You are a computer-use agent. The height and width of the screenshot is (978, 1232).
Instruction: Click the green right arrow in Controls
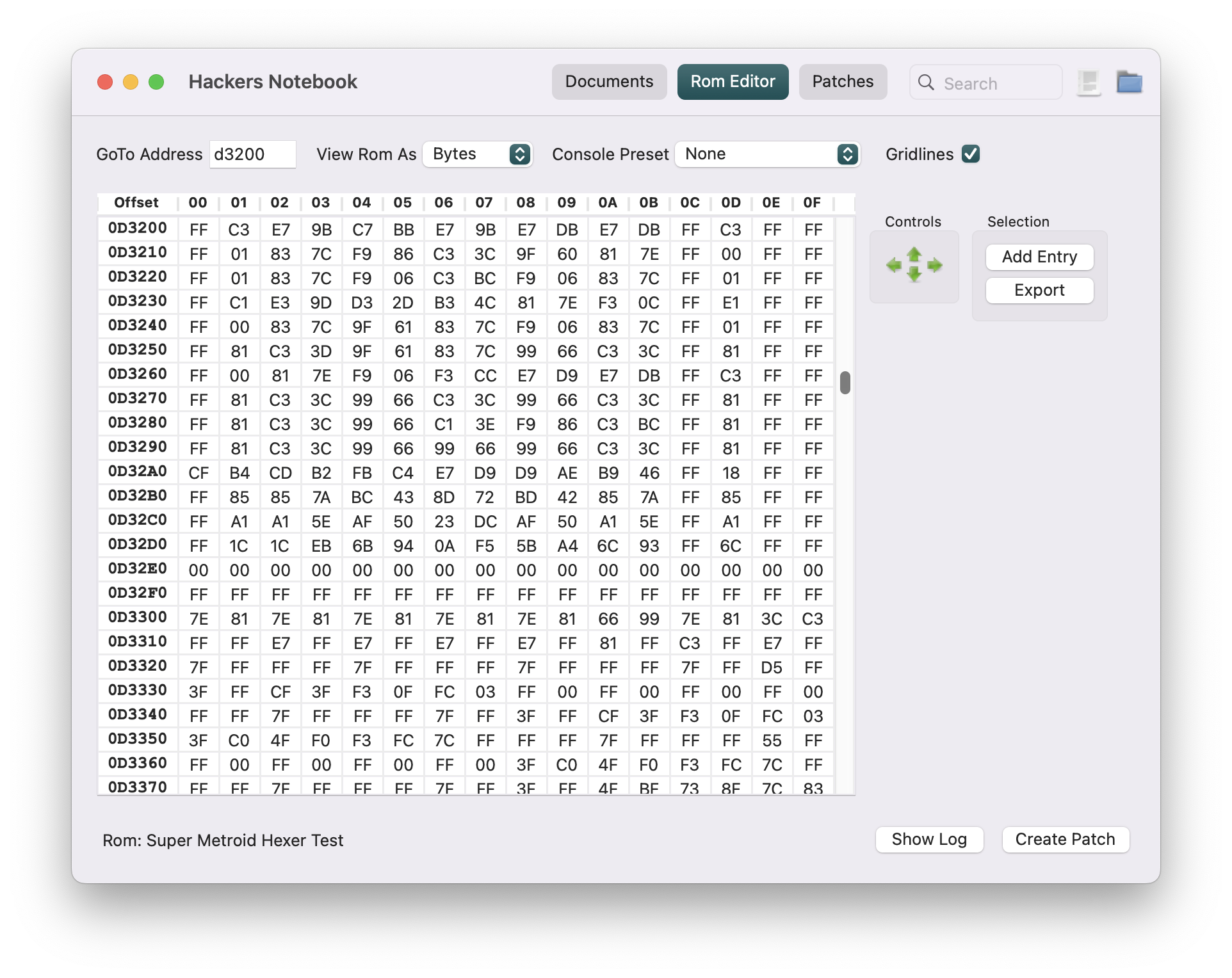934,265
